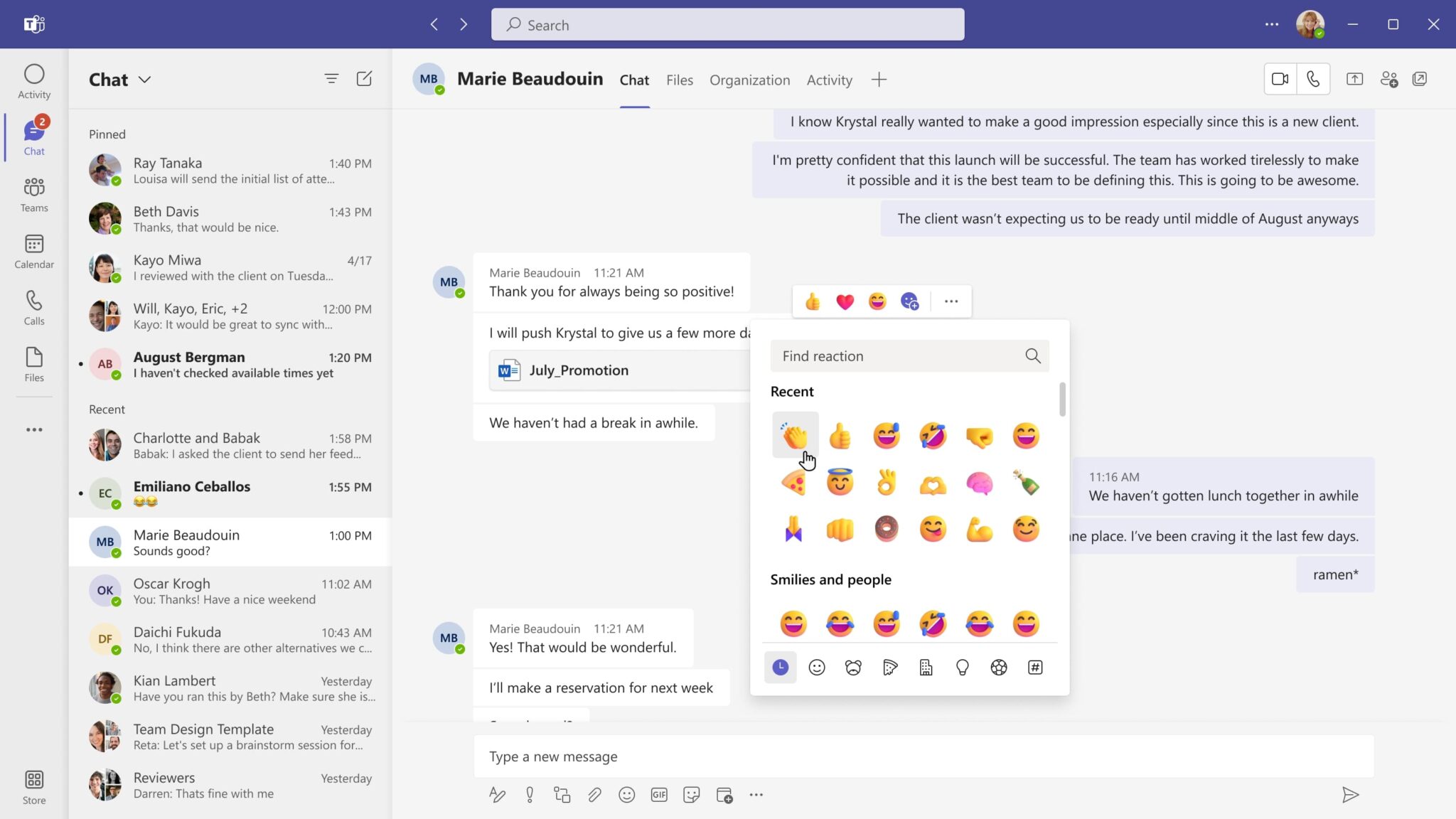Toggle the heart reaction on the message

point(845,301)
